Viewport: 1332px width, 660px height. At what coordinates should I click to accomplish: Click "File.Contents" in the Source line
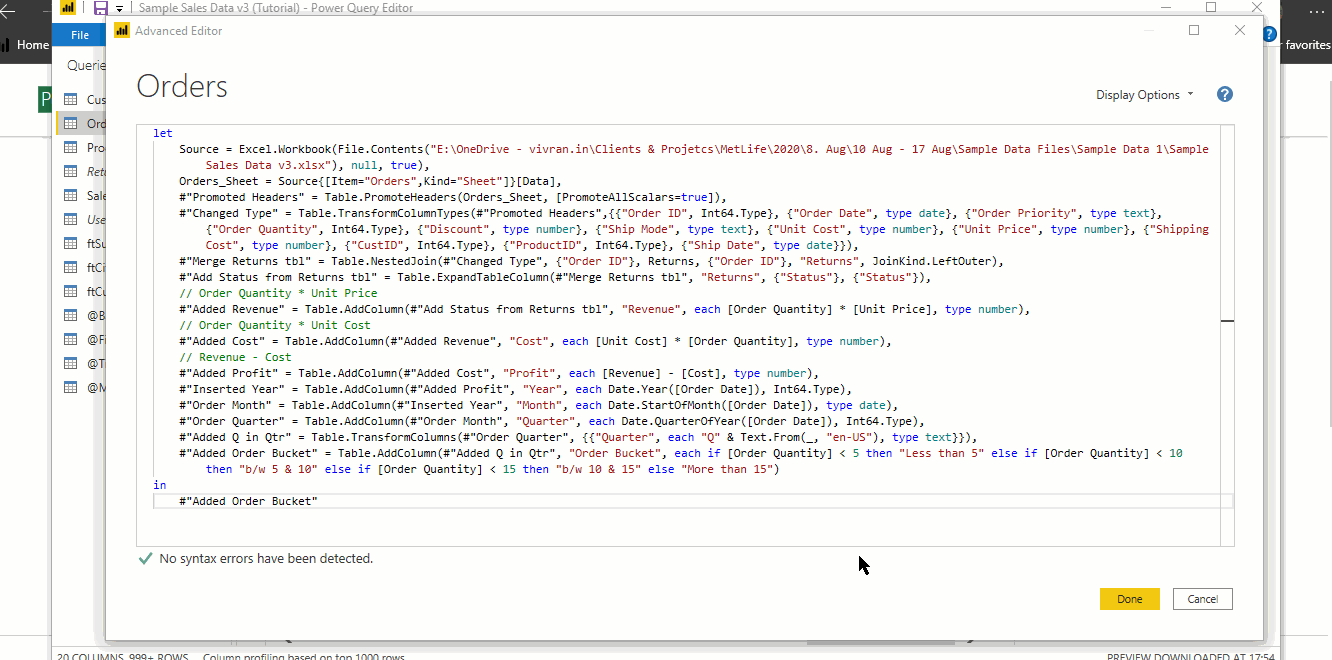point(380,149)
